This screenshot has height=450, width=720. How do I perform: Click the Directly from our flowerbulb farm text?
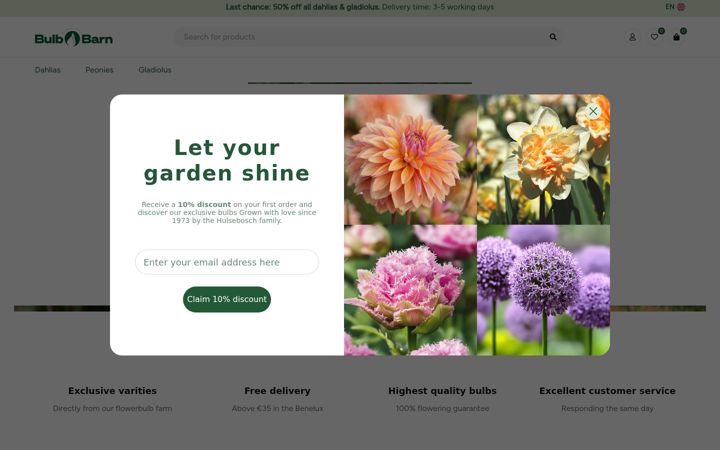(112, 408)
